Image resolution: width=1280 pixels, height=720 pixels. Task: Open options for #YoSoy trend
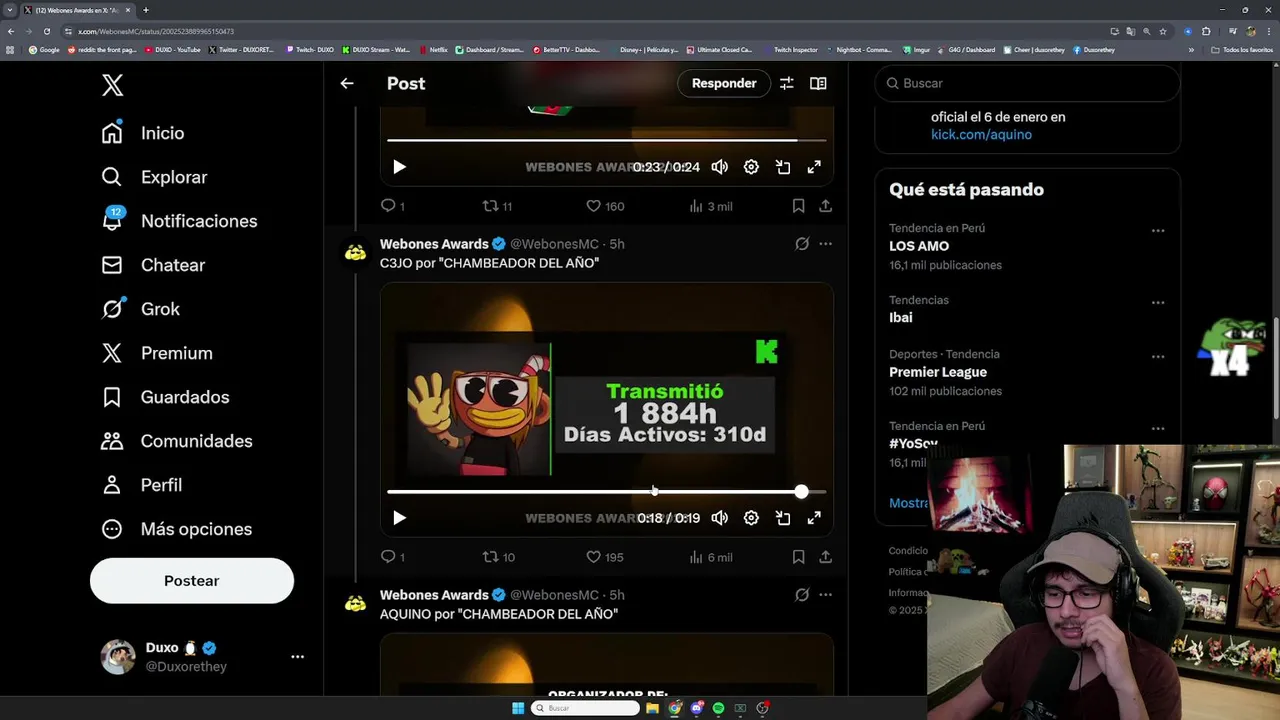coord(1157,429)
